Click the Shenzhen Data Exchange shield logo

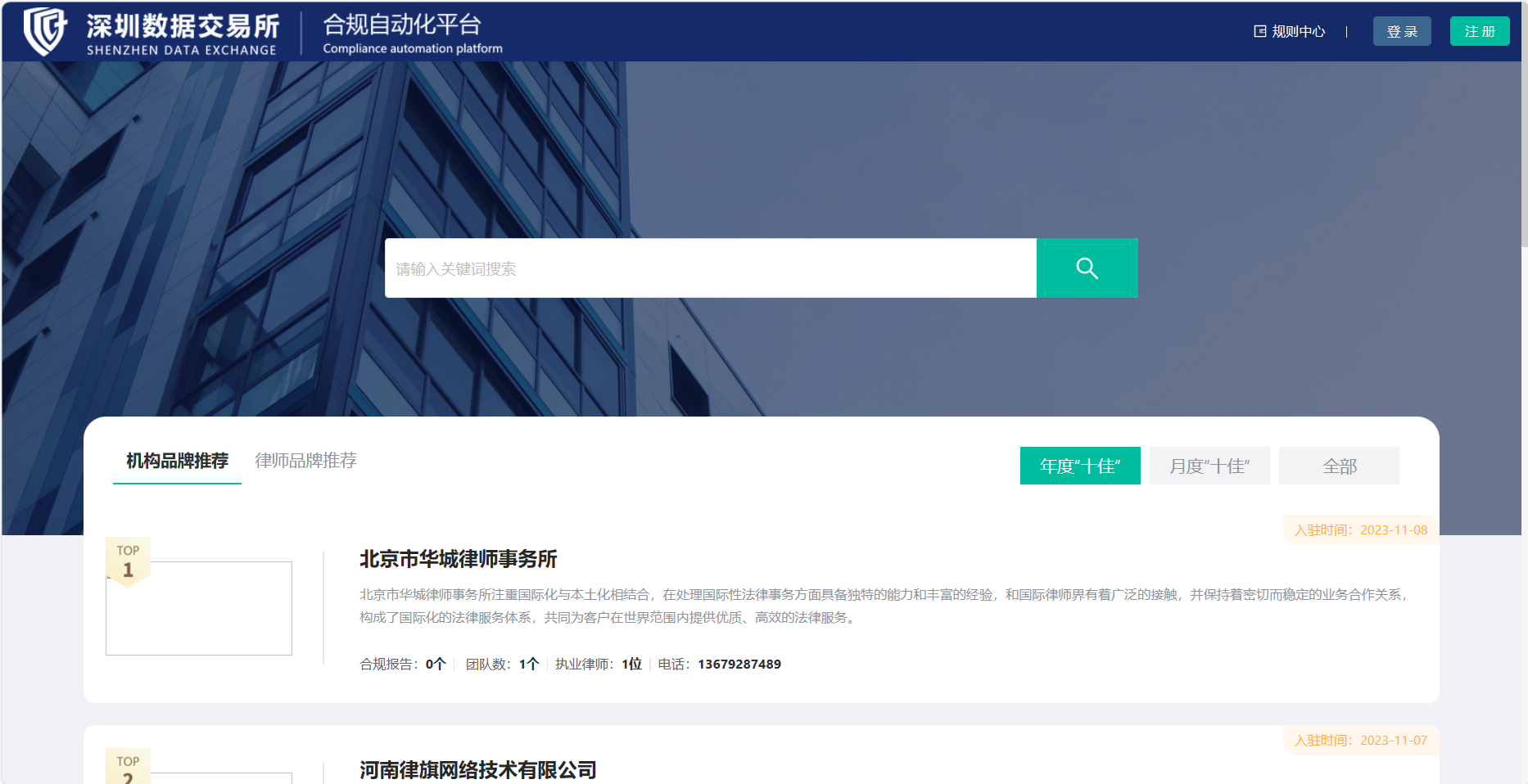point(45,31)
